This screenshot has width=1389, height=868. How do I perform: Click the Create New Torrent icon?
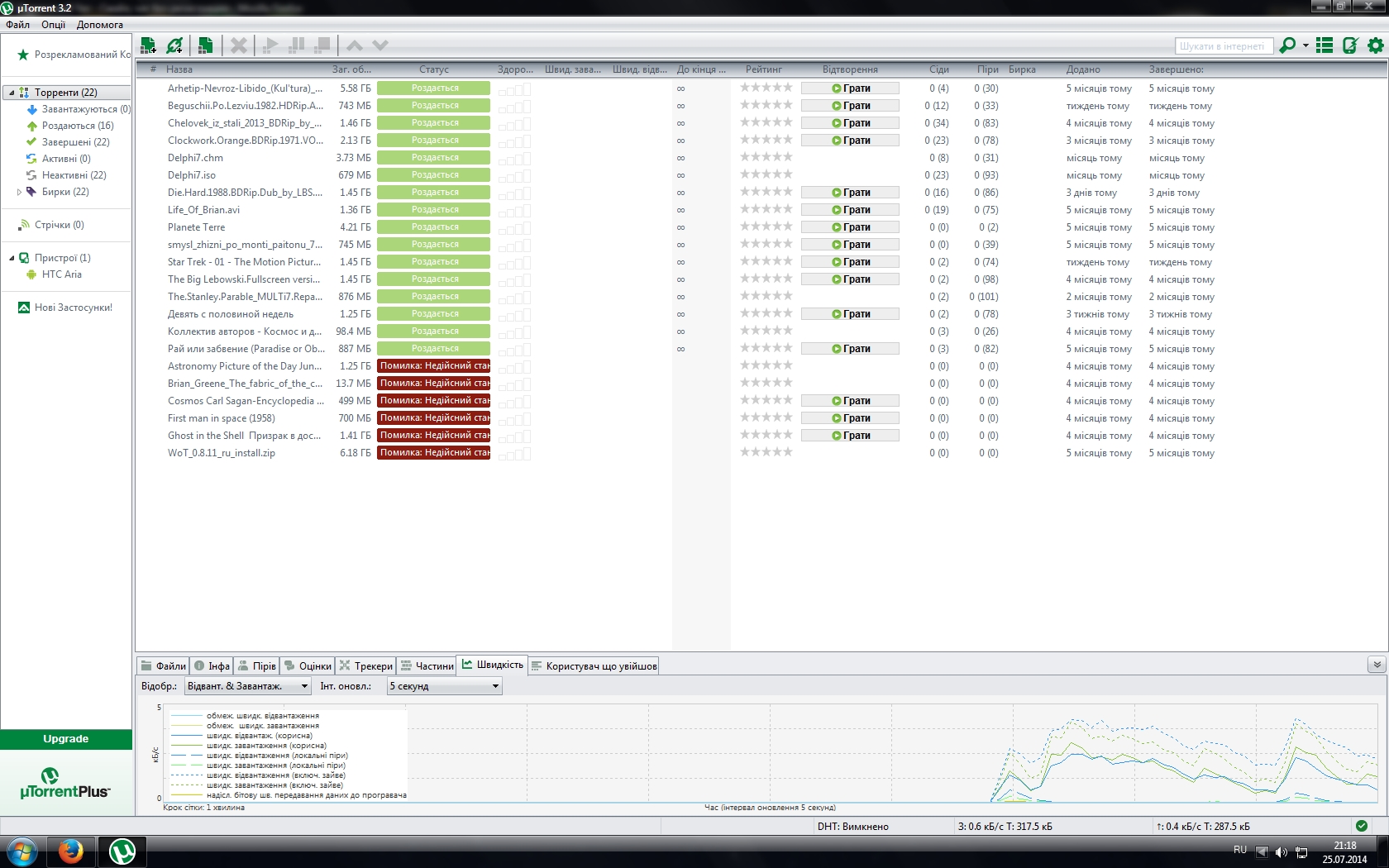(x=206, y=45)
